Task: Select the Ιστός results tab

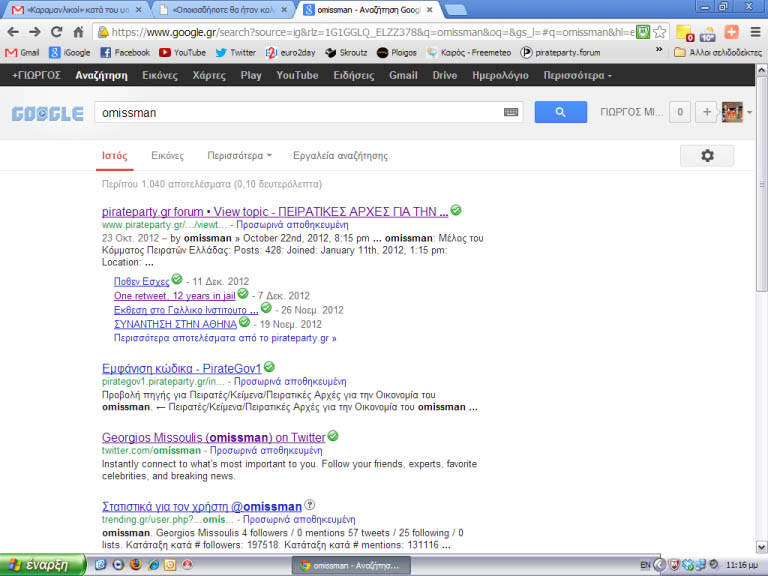Action: (x=115, y=156)
